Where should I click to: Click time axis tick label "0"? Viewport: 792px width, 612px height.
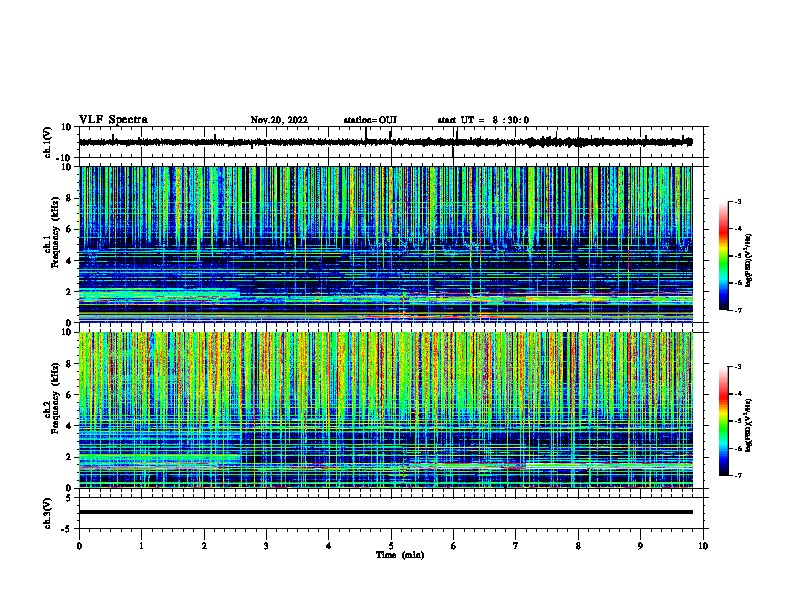point(79,546)
